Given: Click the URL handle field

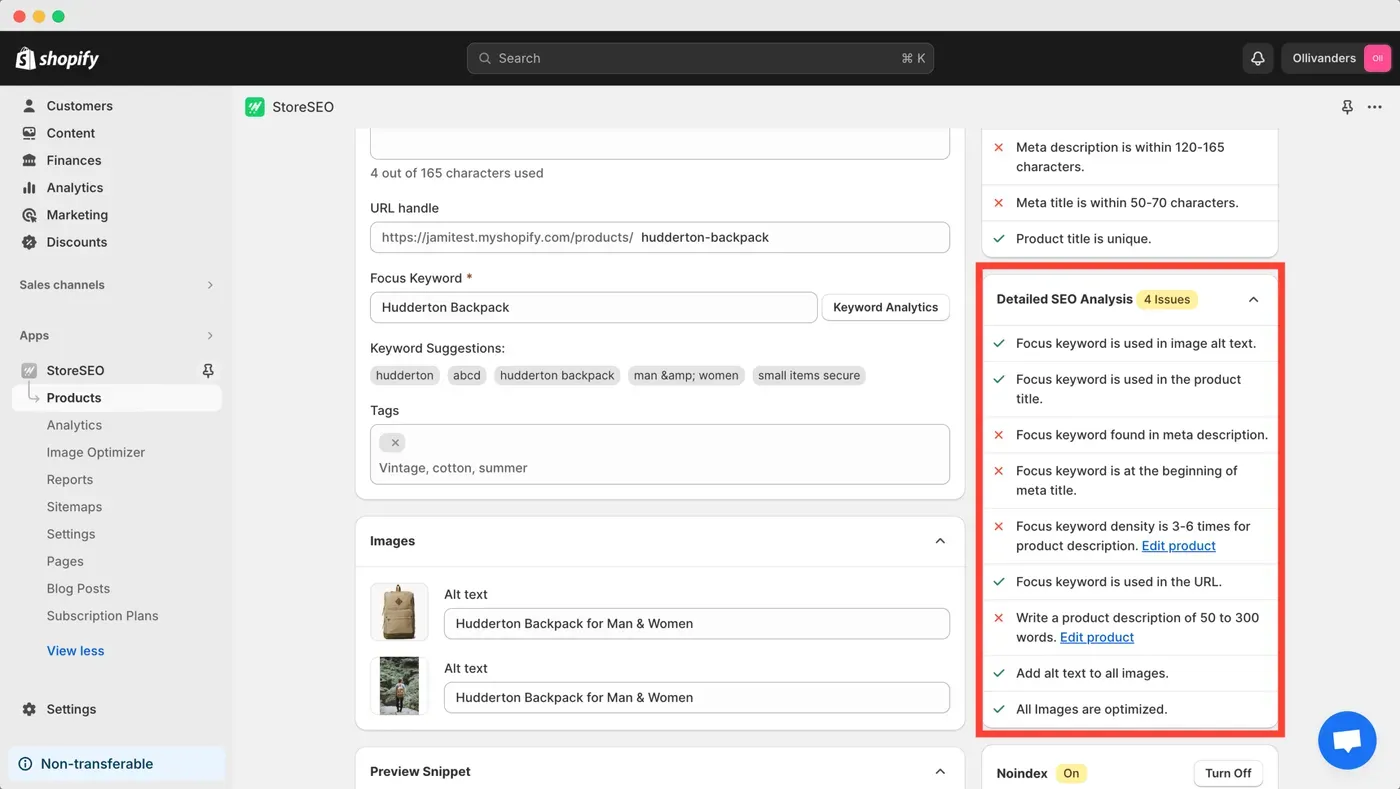Looking at the screenshot, I should coord(660,237).
